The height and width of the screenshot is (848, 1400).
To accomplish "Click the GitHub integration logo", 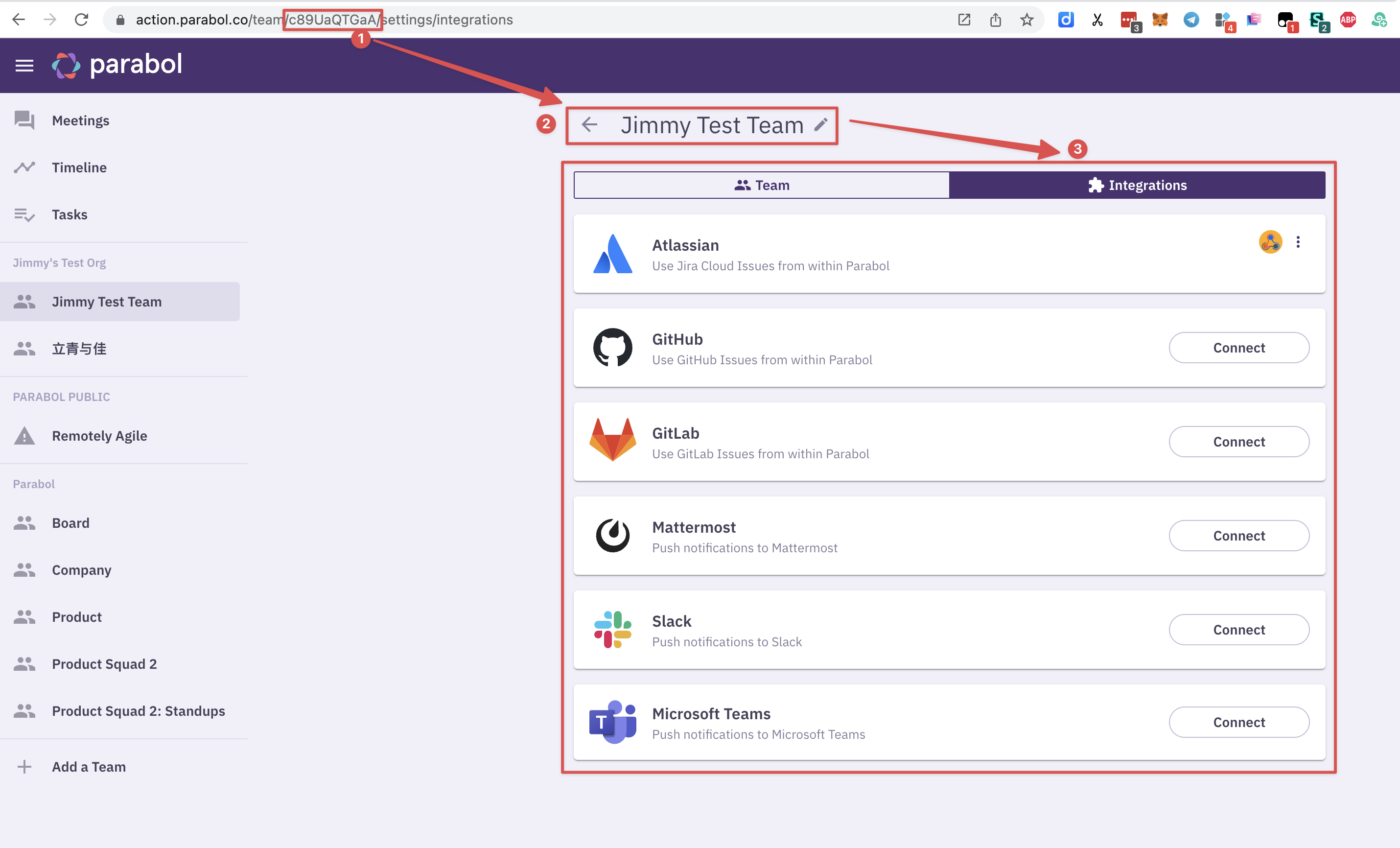I will point(612,348).
